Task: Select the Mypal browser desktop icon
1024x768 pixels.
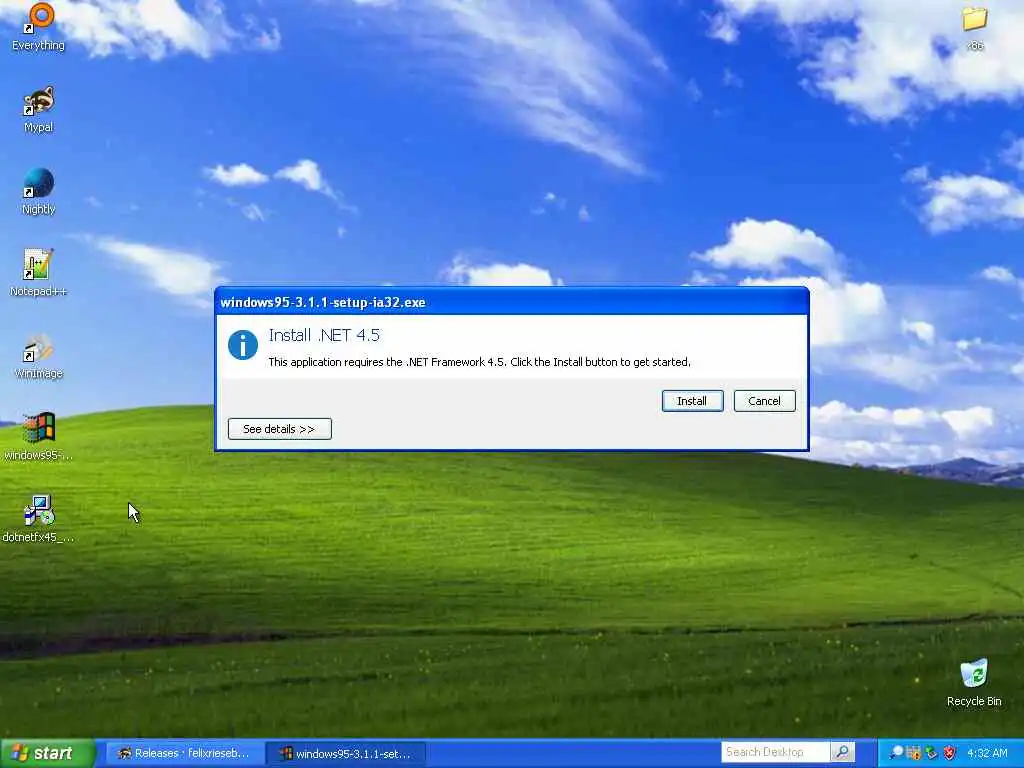Action: pyautogui.click(x=39, y=110)
